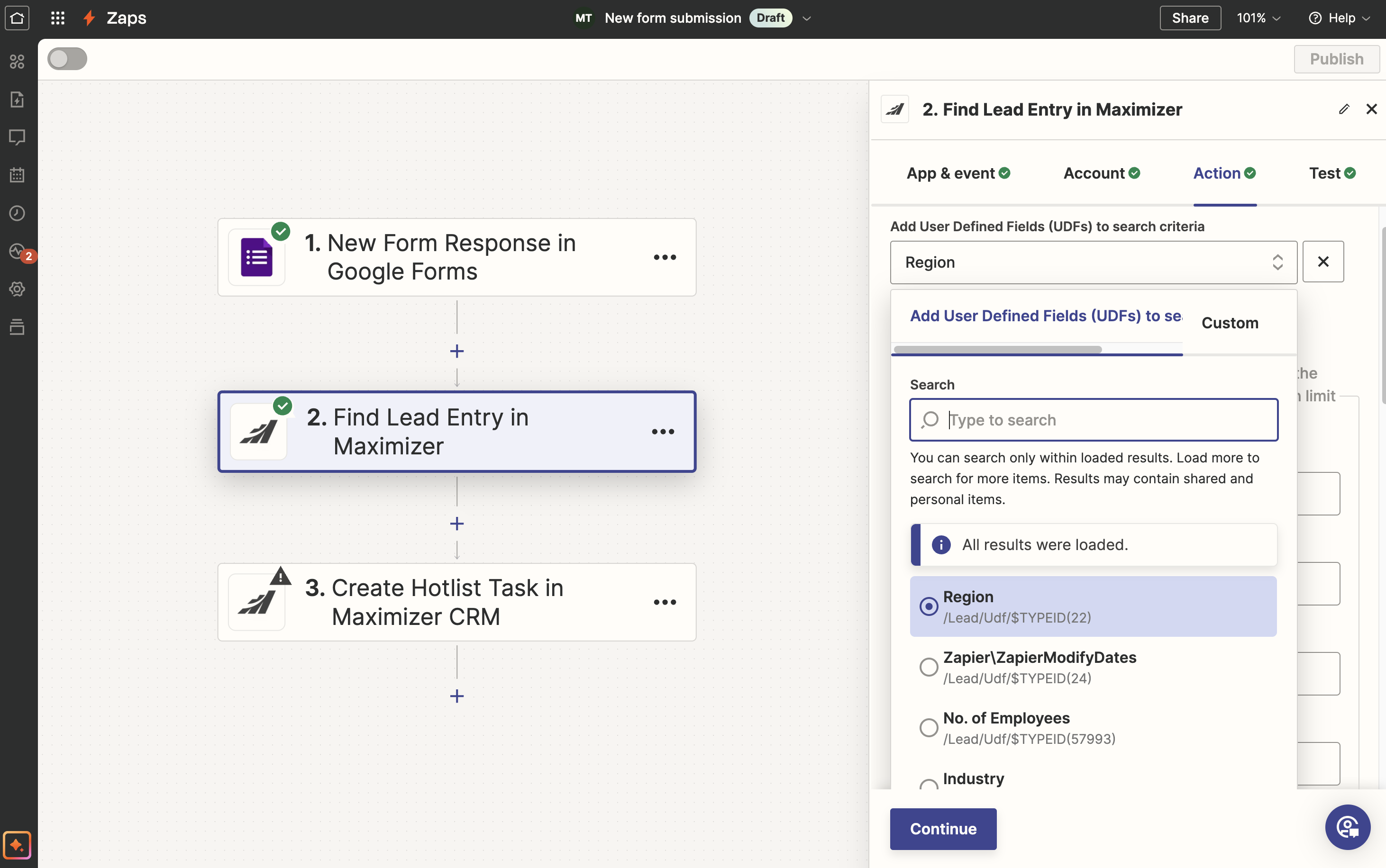Select the Add User Defined Fields tab
This screenshot has width=1386, height=868.
(x=1046, y=316)
